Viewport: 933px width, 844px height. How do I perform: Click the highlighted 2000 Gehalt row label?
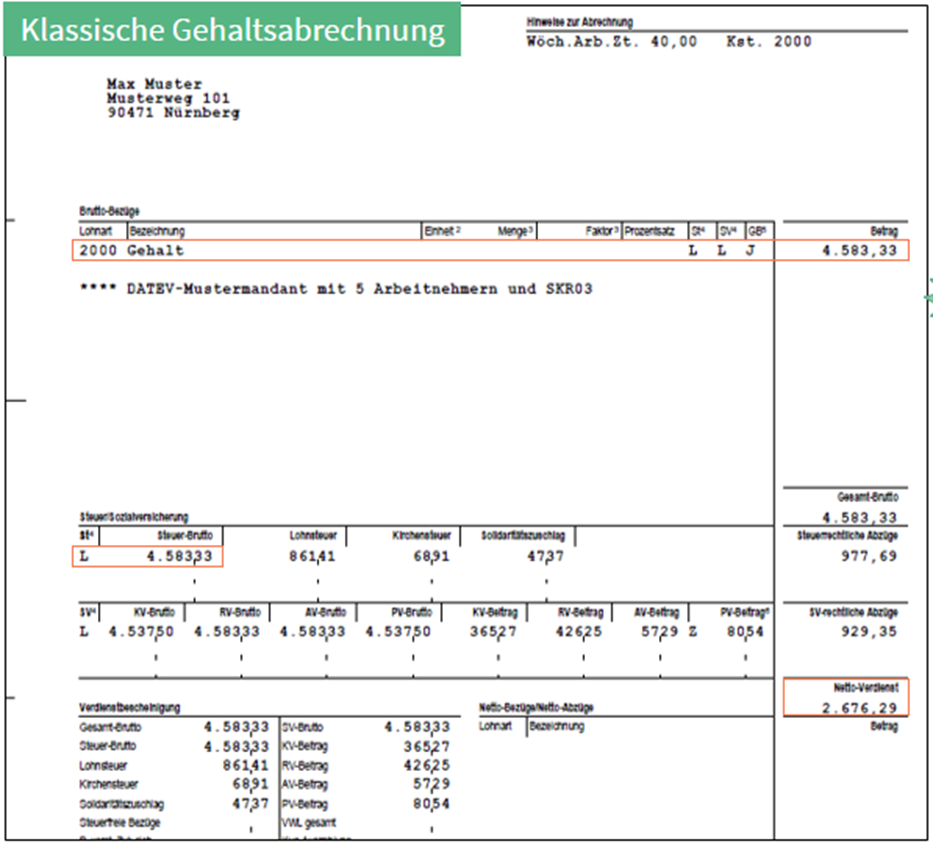132,251
